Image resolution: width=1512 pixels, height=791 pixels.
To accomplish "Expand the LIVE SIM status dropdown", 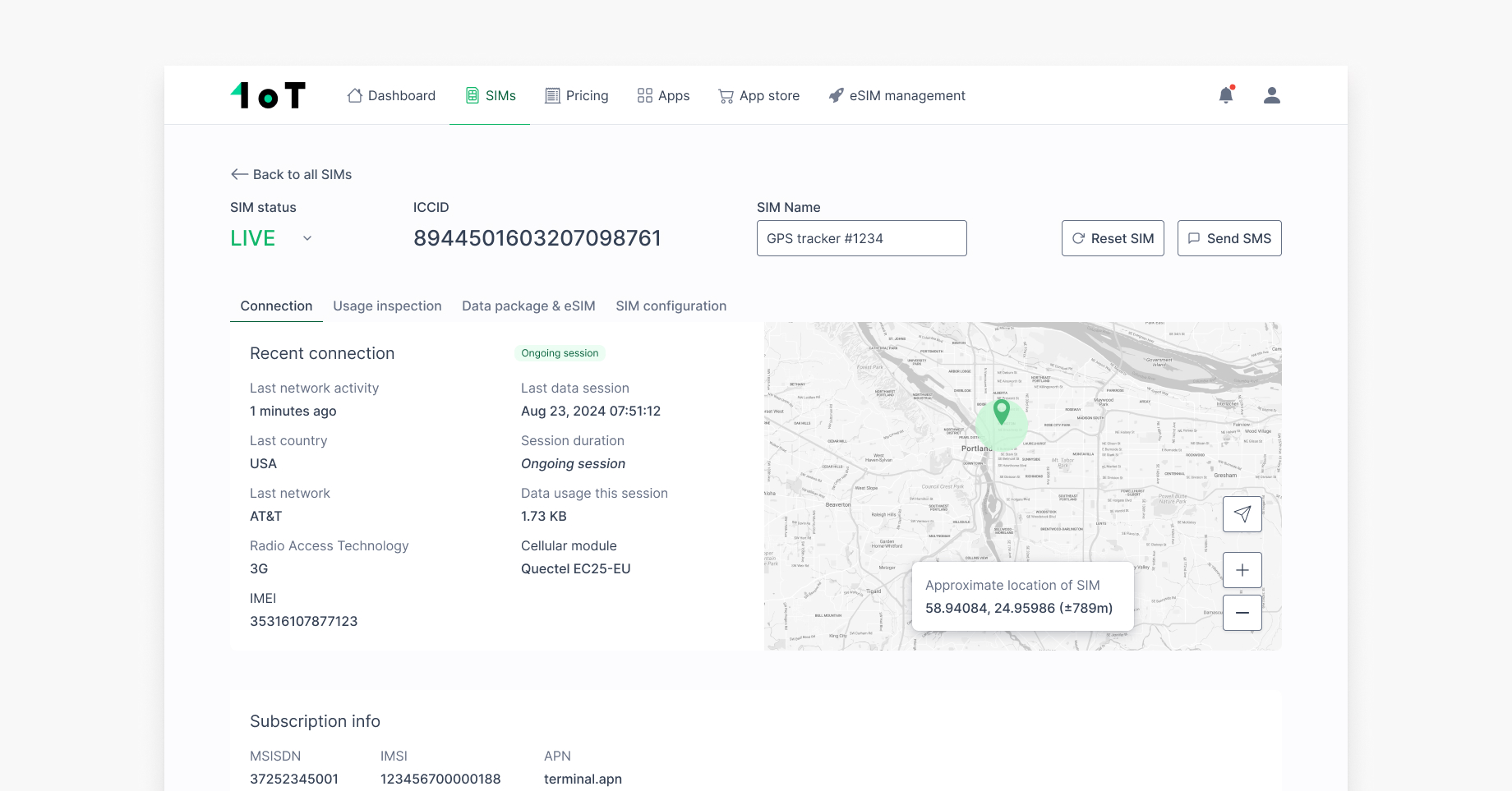I will coord(307,237).
